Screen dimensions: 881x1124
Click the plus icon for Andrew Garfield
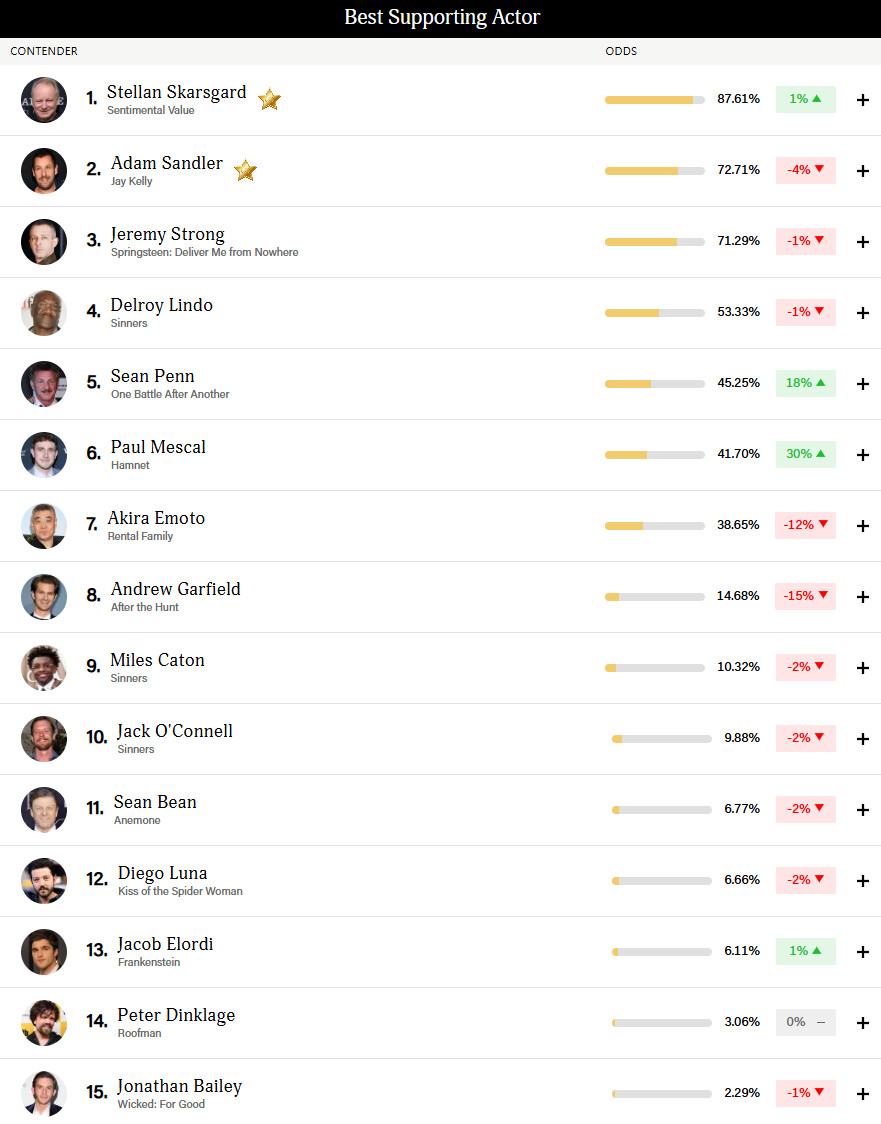click(x=863, y=597)
